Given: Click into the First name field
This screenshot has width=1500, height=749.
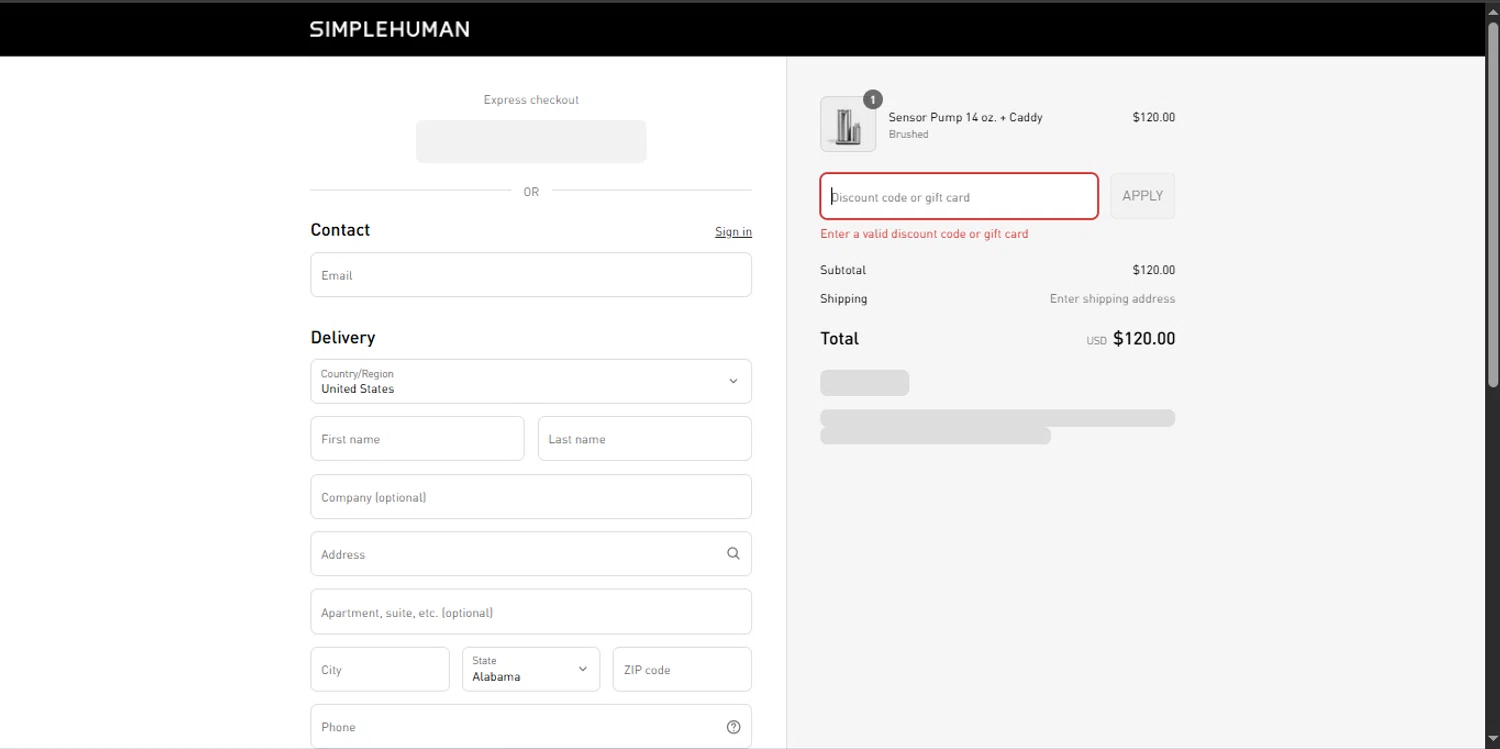Looking at the screenshot, I should [417, 439].
